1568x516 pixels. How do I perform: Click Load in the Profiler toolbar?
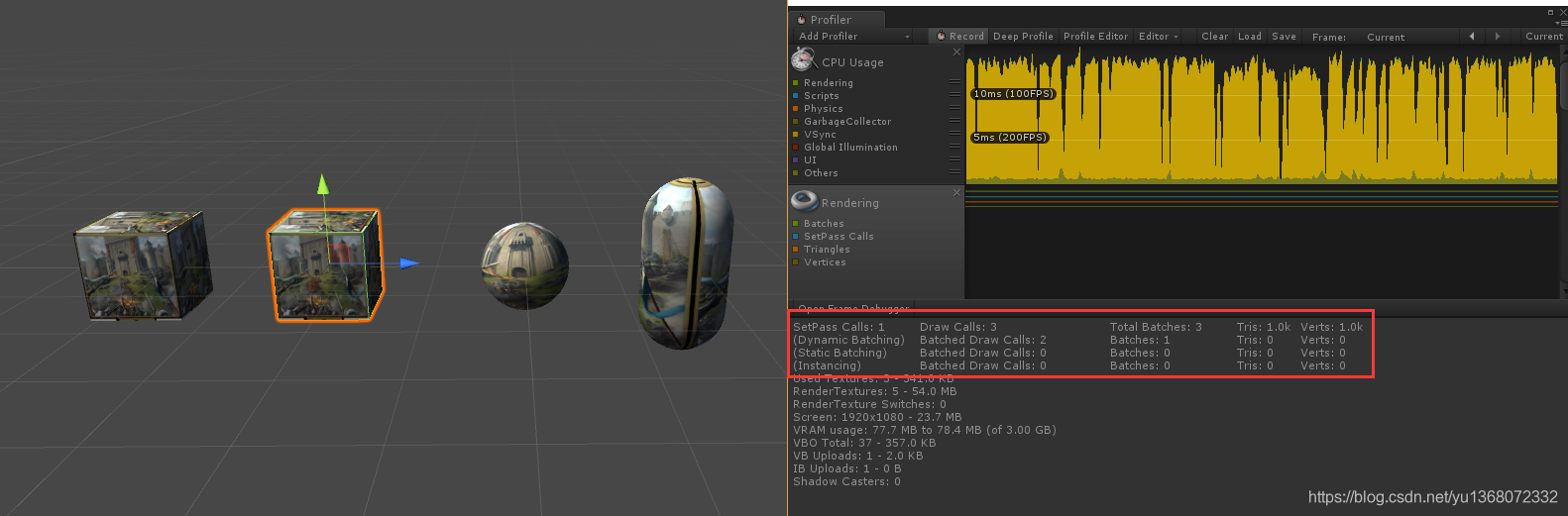[x=1250, y=37]
